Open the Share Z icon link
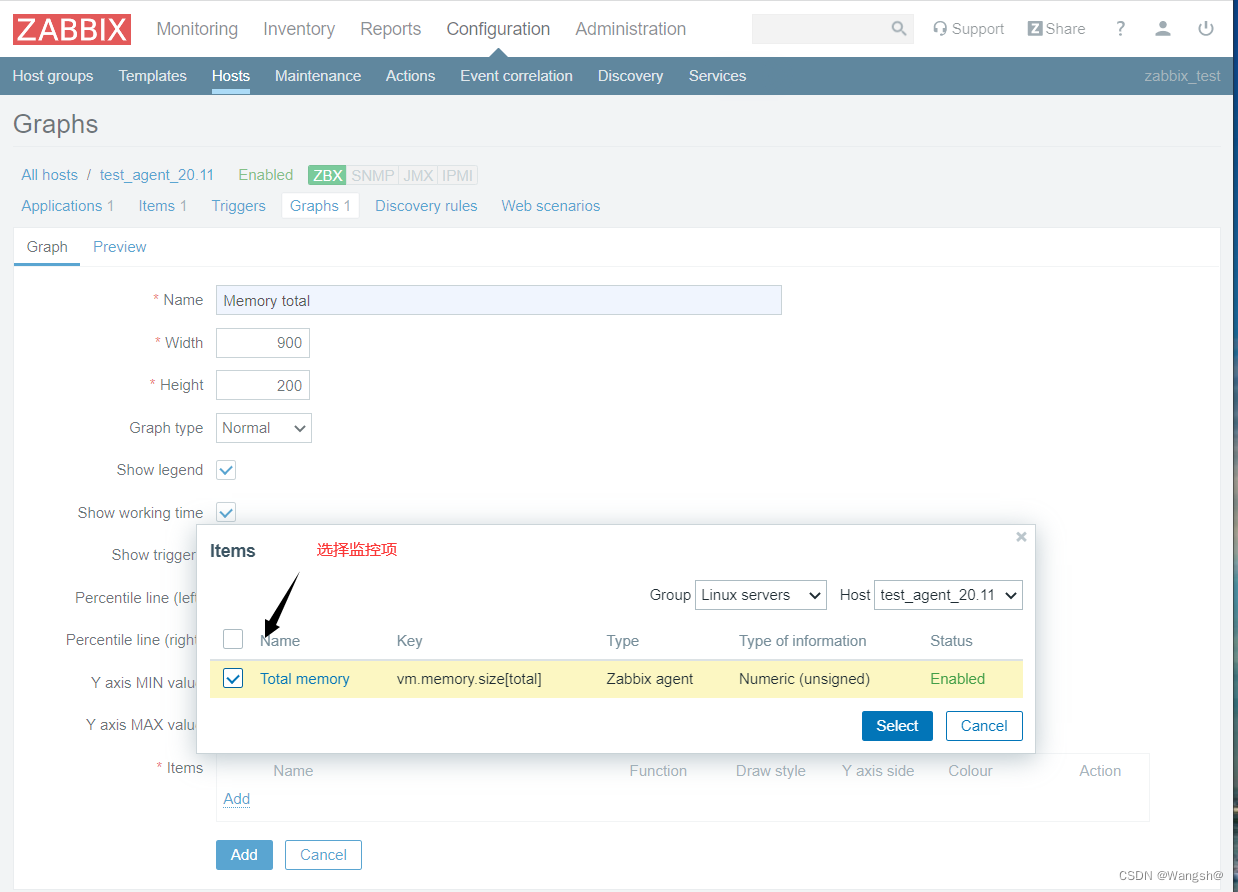Image resolution: width=1238 pixels, height=892 pixels. [1056, 29]
